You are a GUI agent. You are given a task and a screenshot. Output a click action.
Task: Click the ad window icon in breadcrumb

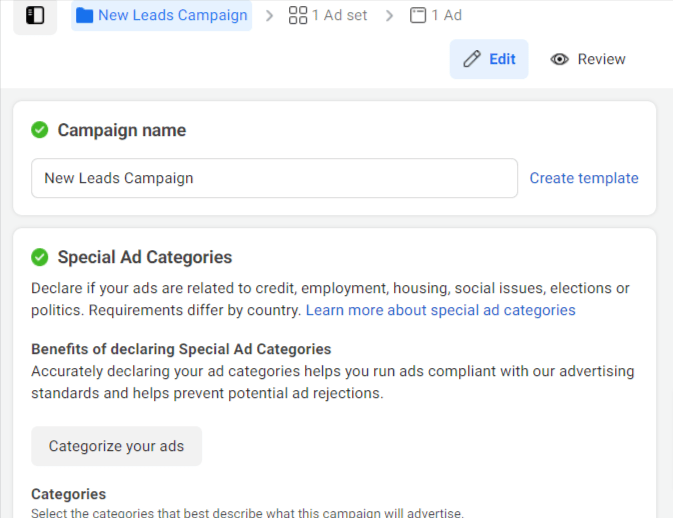pos(418,16)
